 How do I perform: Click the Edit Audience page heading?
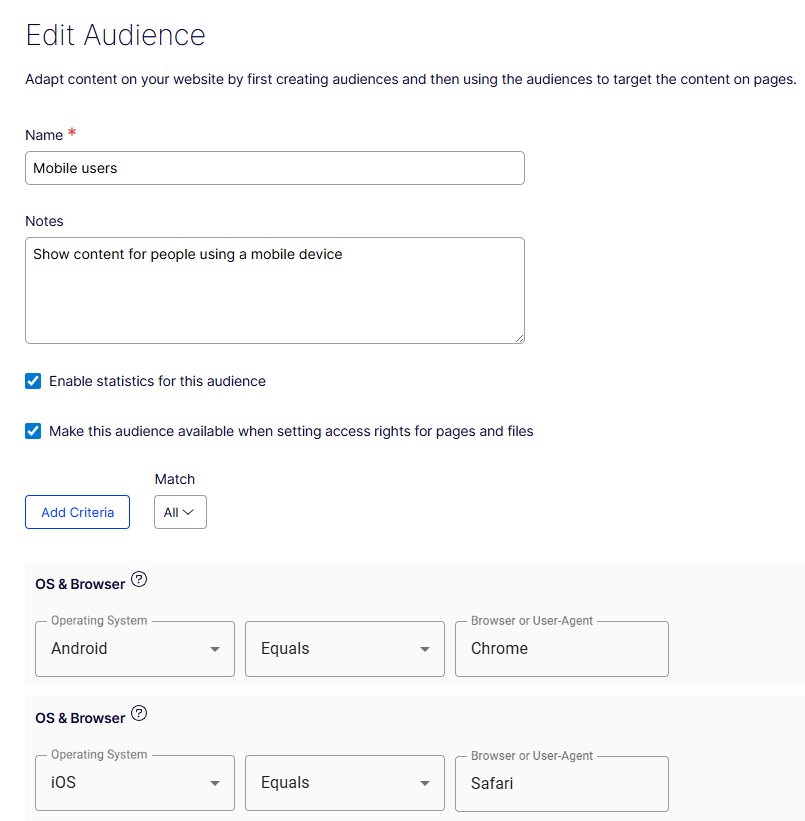tap(115, 35)
